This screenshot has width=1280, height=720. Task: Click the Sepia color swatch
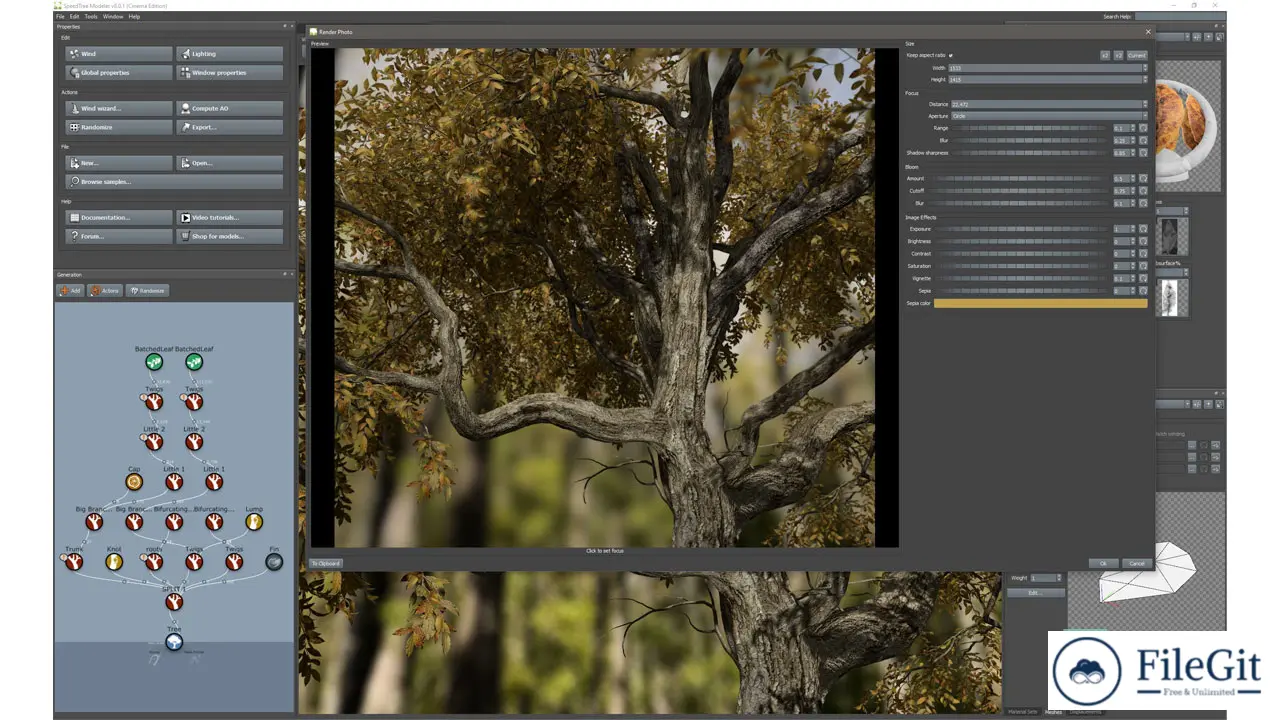tap(1041, 303)
